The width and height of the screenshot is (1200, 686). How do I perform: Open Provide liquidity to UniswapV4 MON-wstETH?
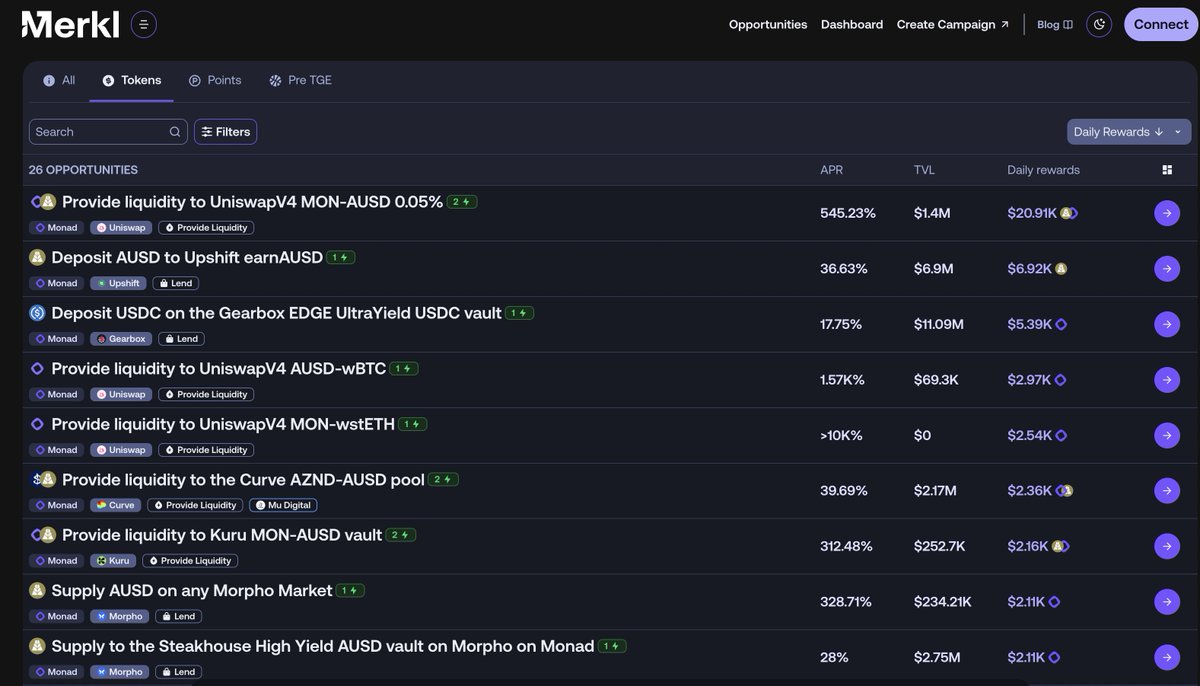click(223, 424)
